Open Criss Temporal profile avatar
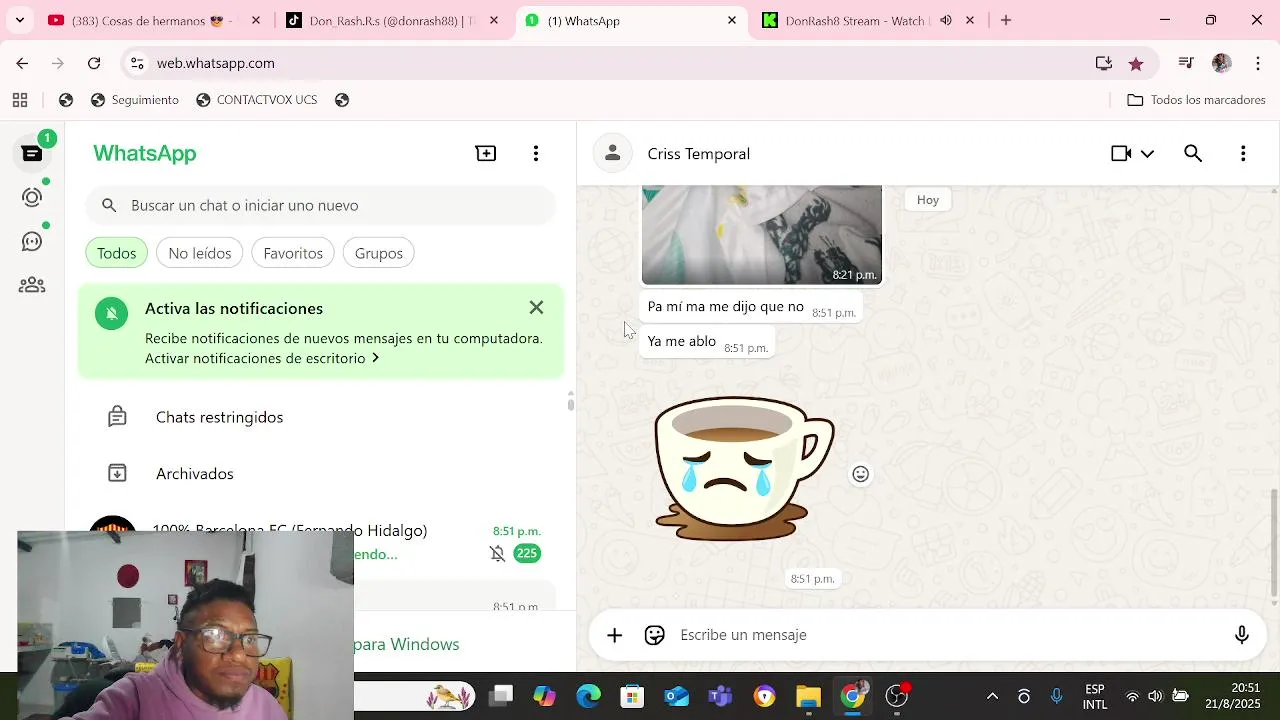1280x720 pixels. coord(613,153)
